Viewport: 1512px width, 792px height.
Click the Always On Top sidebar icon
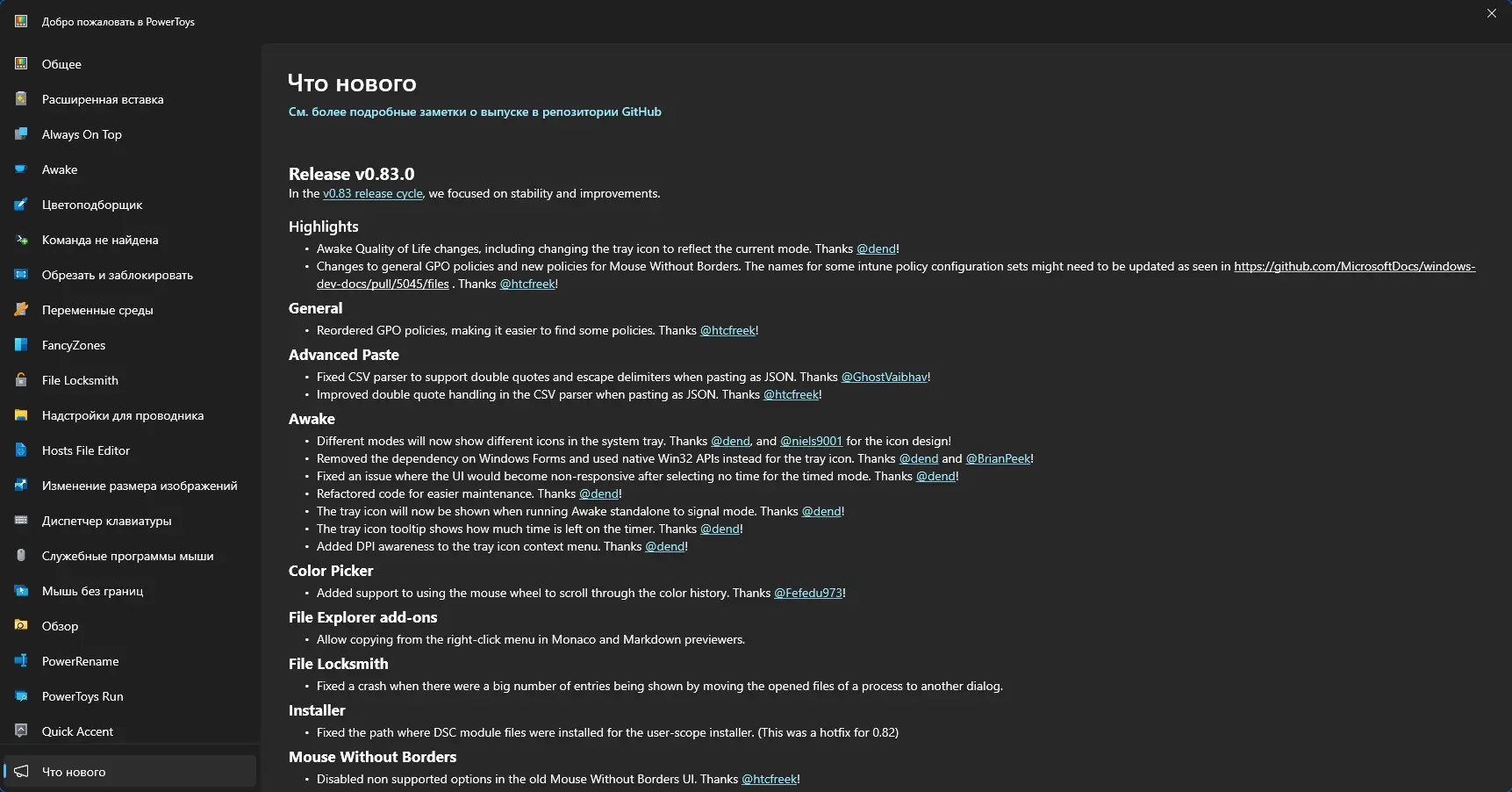[x=21, y=134]
